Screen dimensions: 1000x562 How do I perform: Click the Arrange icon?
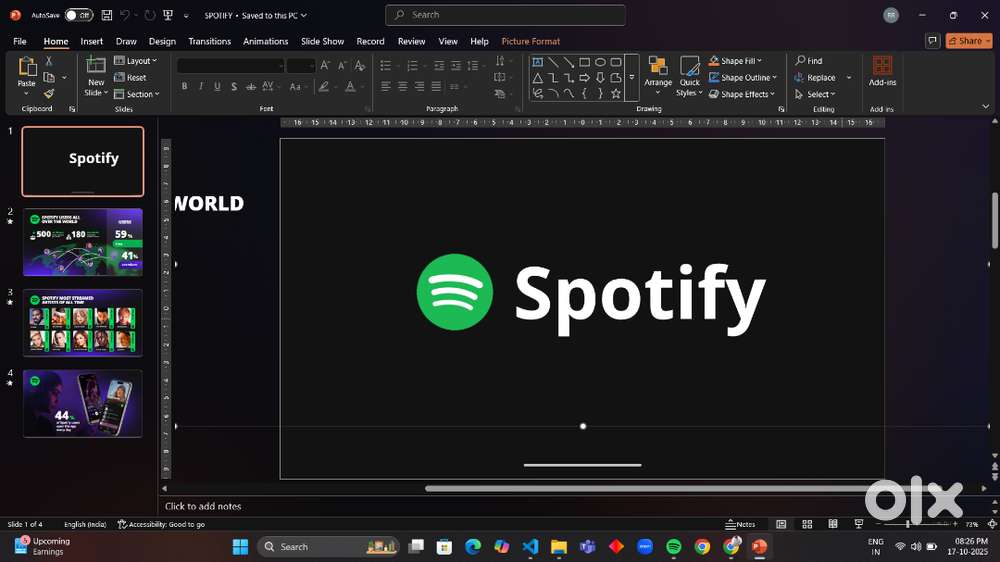[x=658, y=66]
